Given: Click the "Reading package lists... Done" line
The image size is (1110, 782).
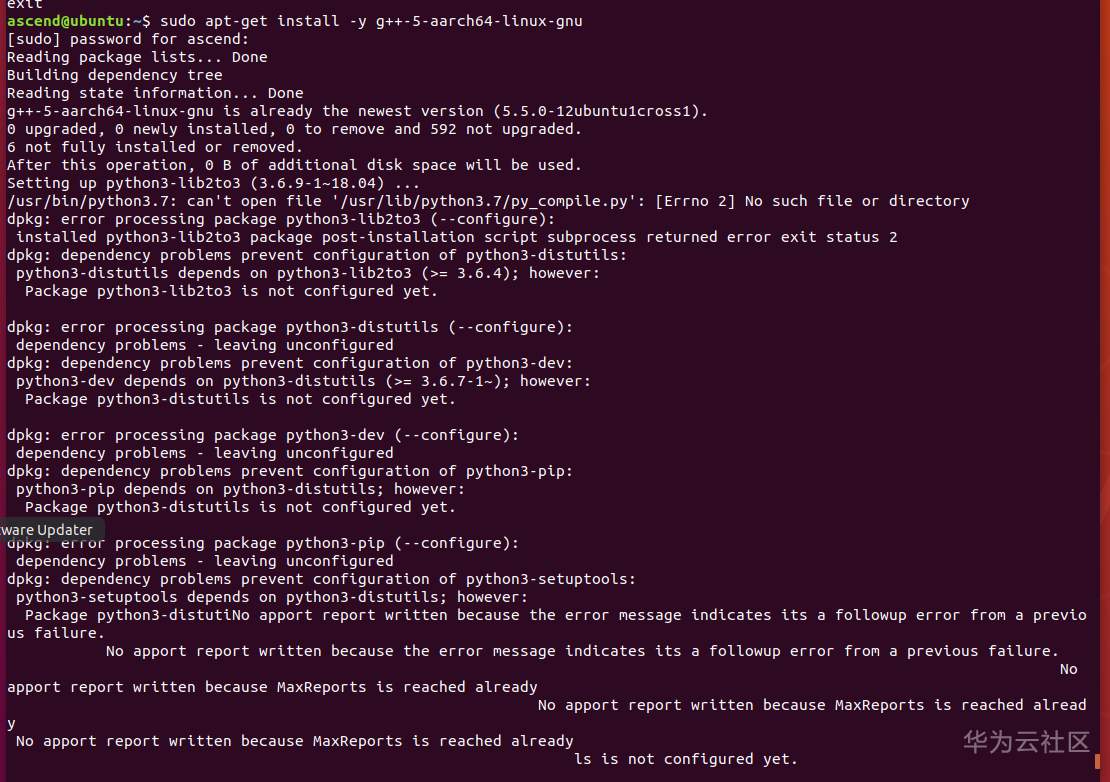Looking at the screenshot, I should (x=137, y=57).
